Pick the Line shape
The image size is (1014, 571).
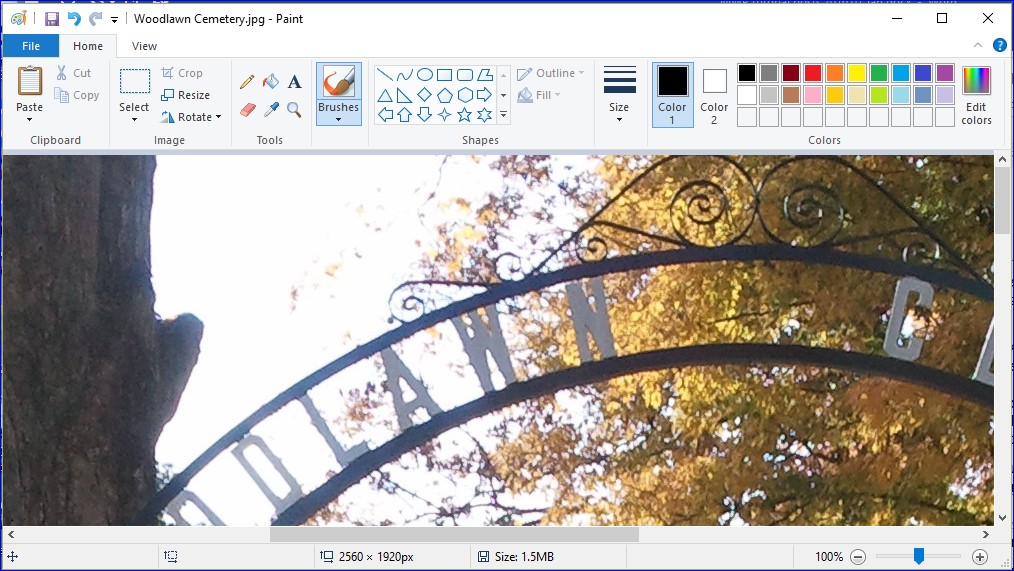(385, 75)
